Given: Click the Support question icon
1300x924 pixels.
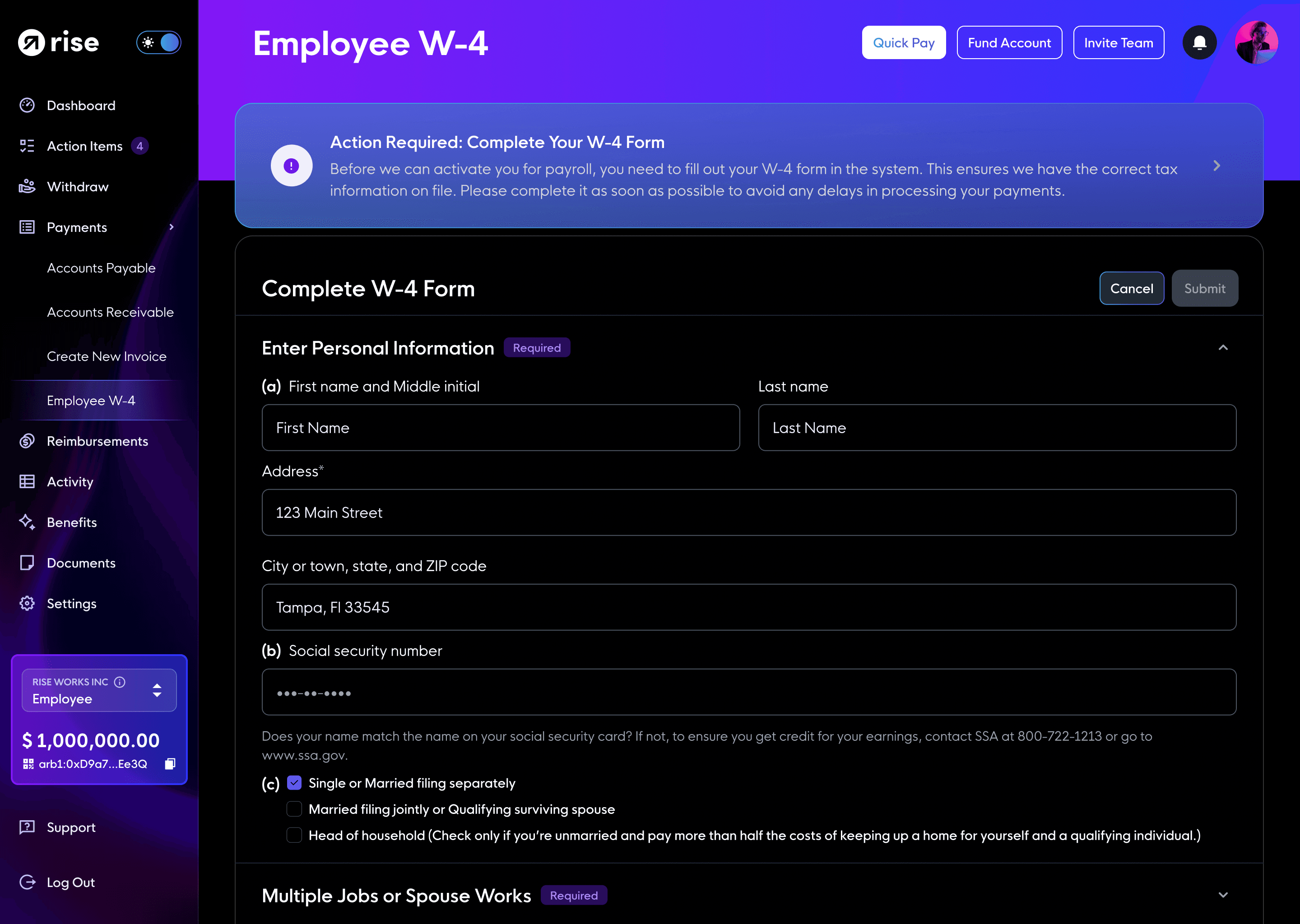Looking at the screenshot, I should (27, 827).
